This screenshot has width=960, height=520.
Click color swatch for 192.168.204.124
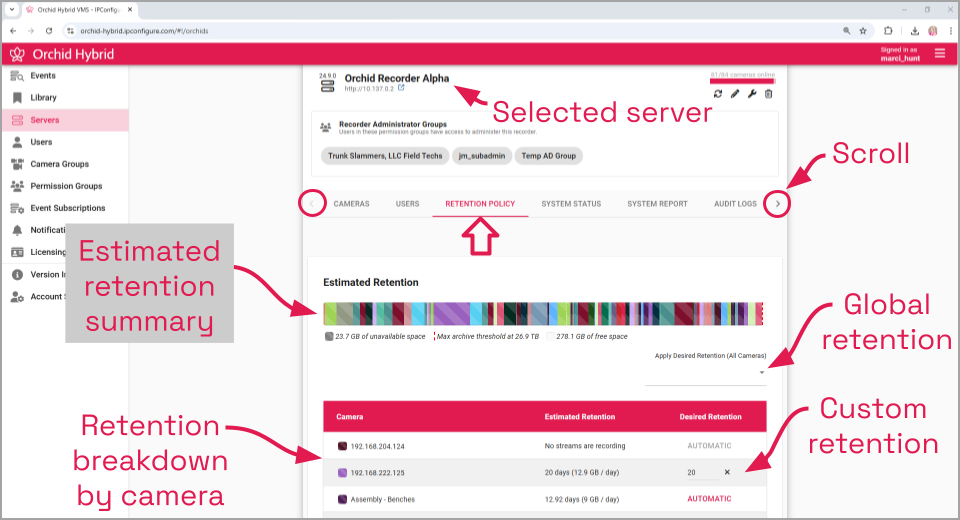click(x=342, y=446)
